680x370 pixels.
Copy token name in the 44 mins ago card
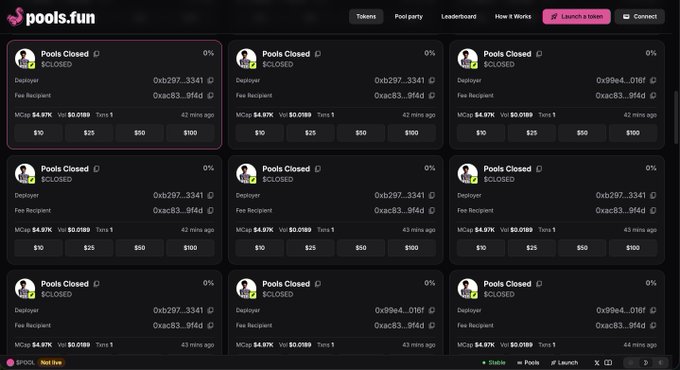point(539,284)
